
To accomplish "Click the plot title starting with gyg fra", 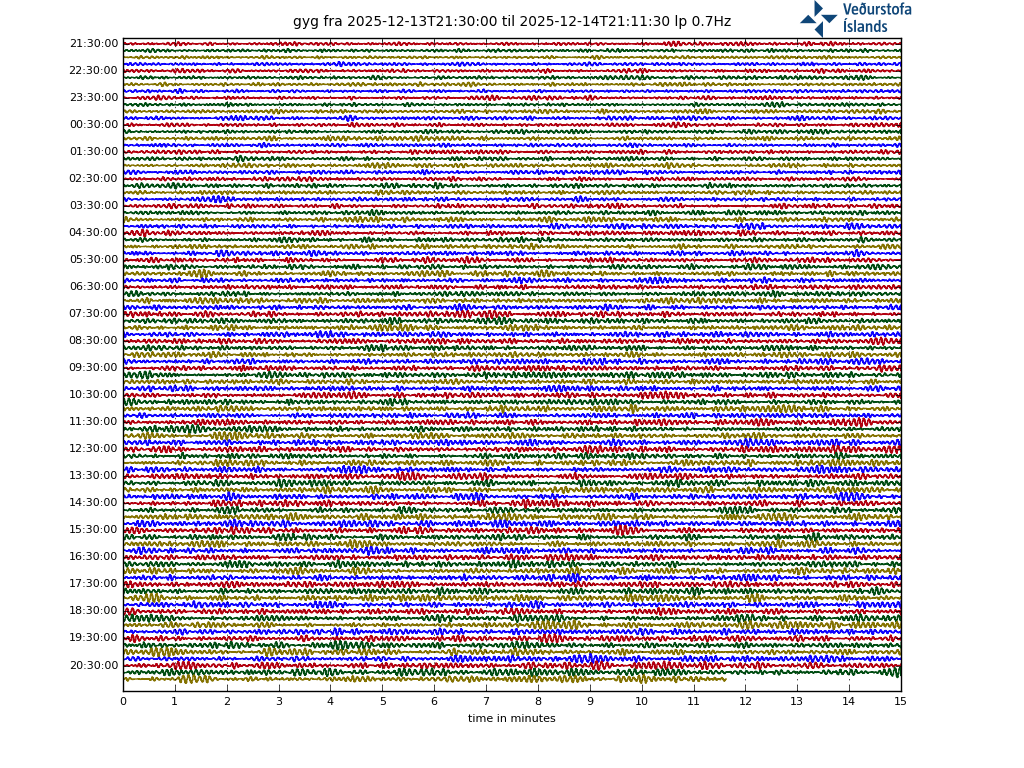I will point(511,22).
